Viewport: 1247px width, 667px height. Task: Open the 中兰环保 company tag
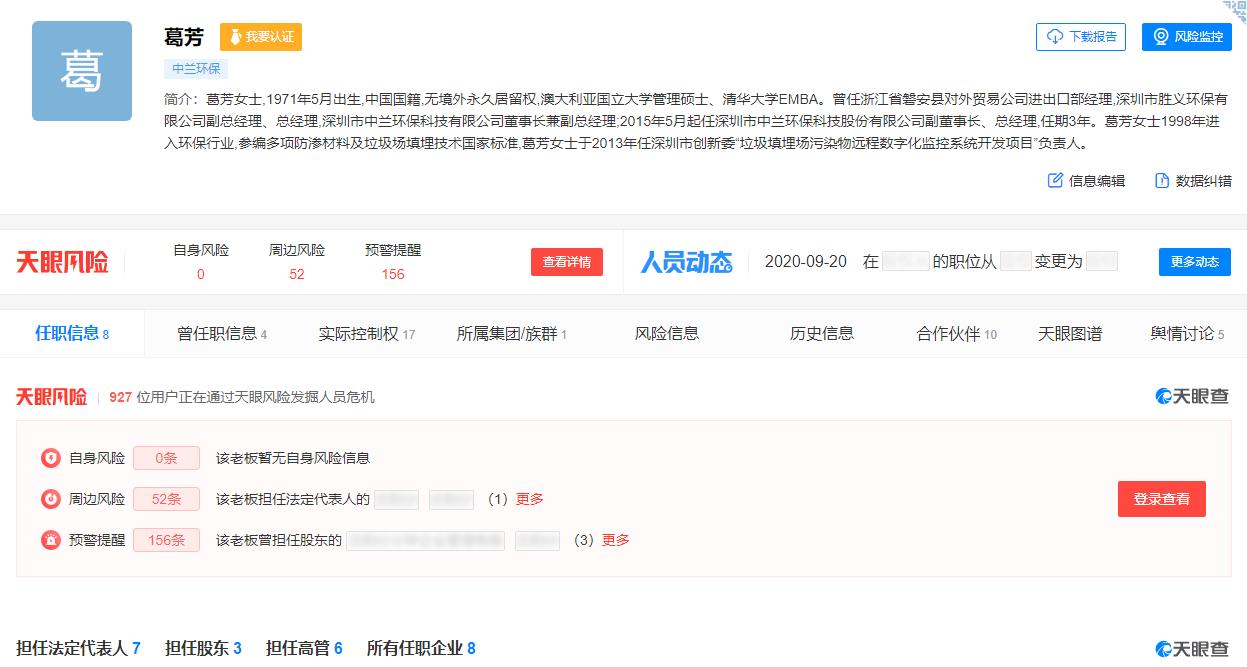tap(197, 69)
